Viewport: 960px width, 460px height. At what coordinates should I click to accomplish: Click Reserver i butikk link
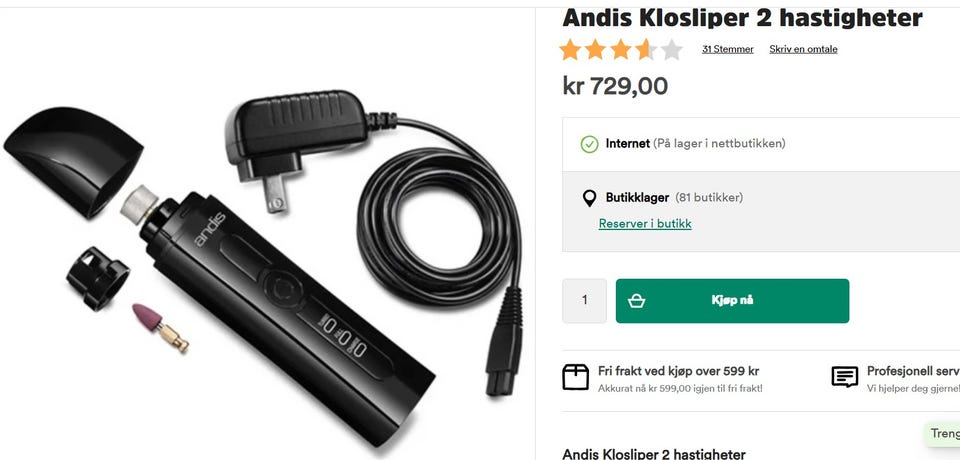click(645, 224)
